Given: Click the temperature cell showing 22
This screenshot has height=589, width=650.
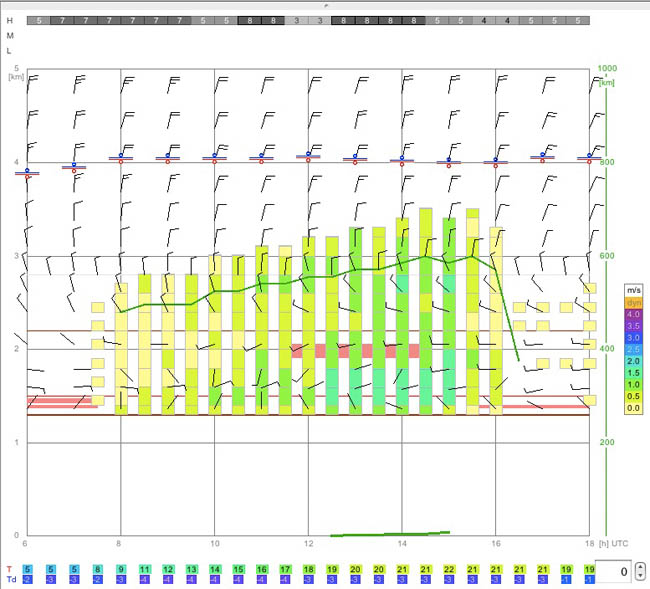Looking at the screenshot, I should [449, 568].
